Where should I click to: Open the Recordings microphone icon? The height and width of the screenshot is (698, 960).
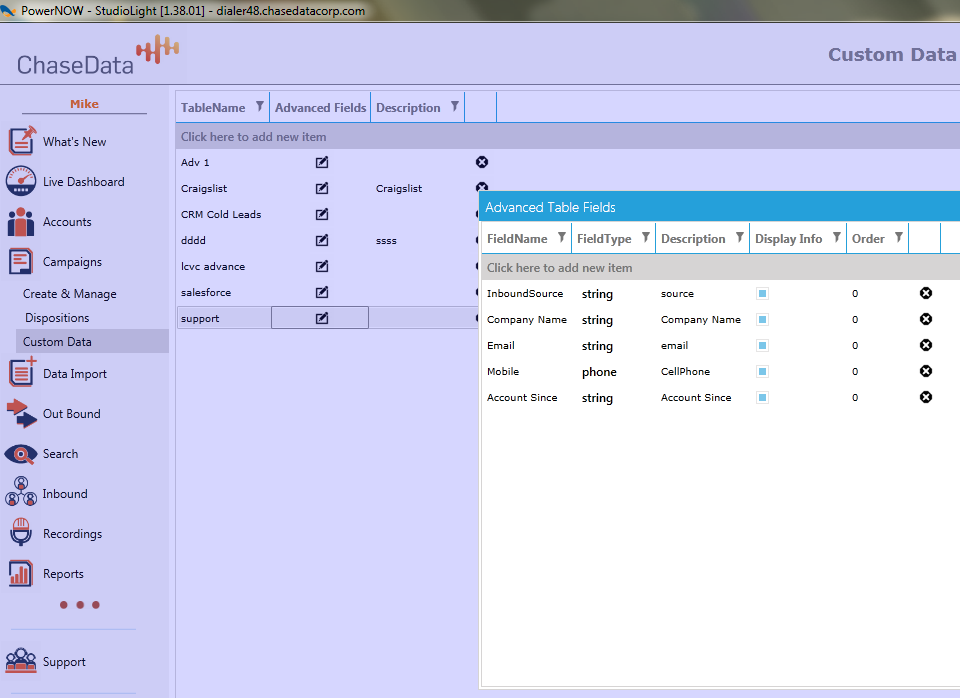point(21,534)
